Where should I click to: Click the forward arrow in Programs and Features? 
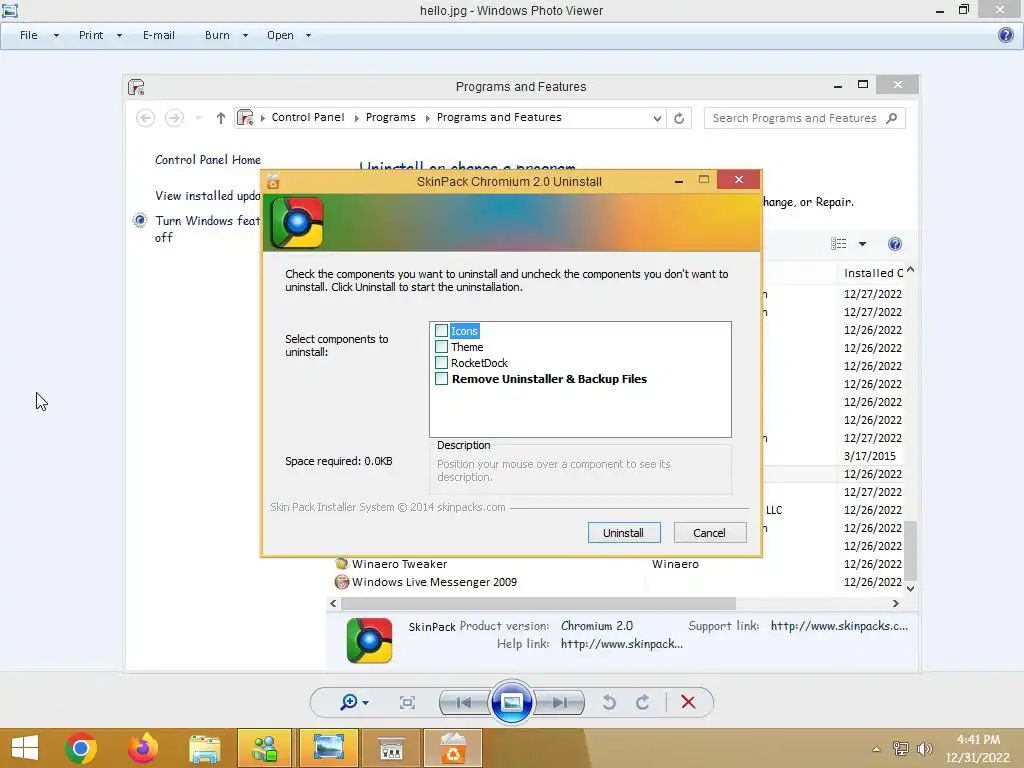pos(174,118)
